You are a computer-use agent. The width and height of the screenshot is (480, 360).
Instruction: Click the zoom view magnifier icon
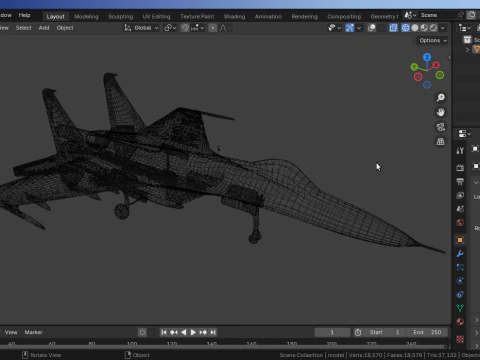(441, 98)
